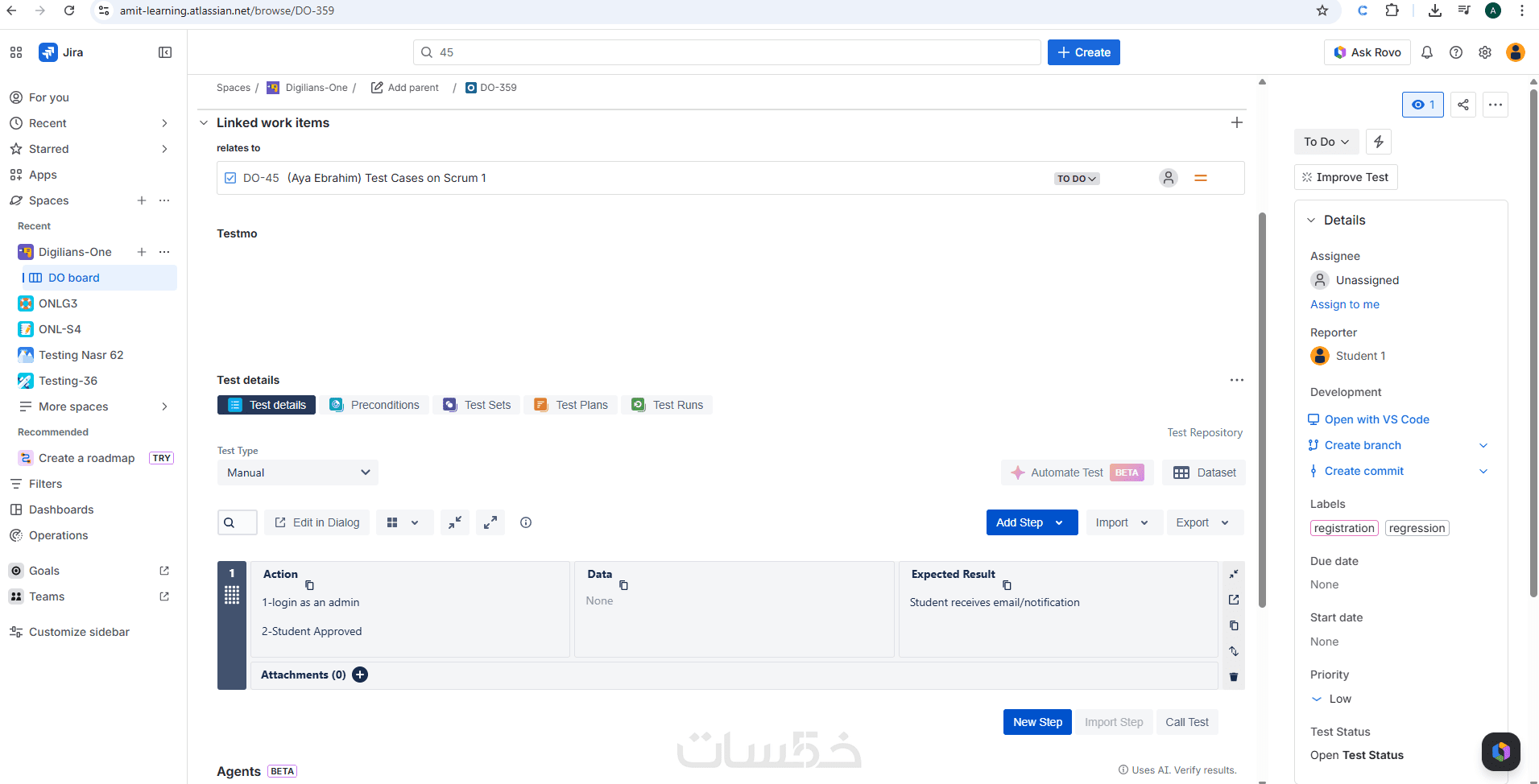Copy the Expected Result field content
Image resolution: width=1539 pixels, height=784 pixels.
tap(1007, 585)
